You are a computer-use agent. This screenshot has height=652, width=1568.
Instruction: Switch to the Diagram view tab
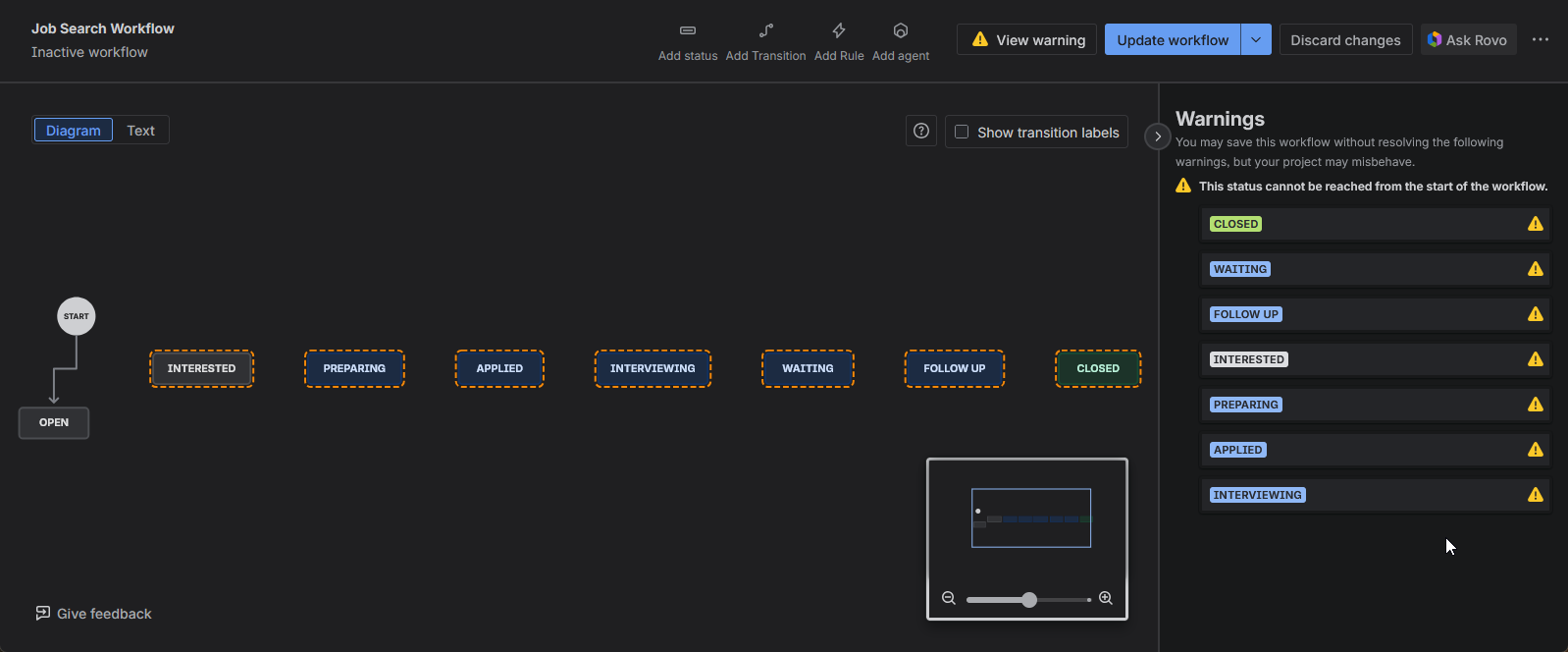(x=74, y=131)
